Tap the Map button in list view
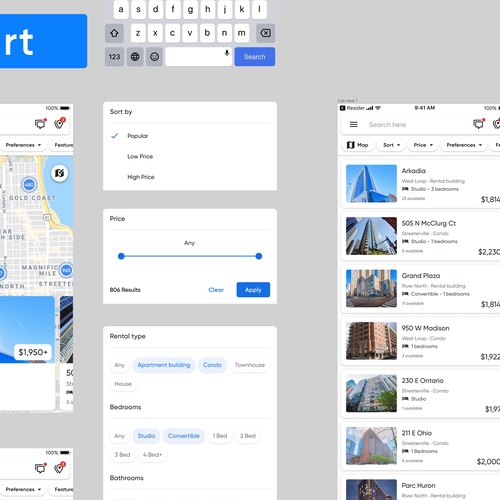This screenshot has height=500, width=500. [357, 145]
